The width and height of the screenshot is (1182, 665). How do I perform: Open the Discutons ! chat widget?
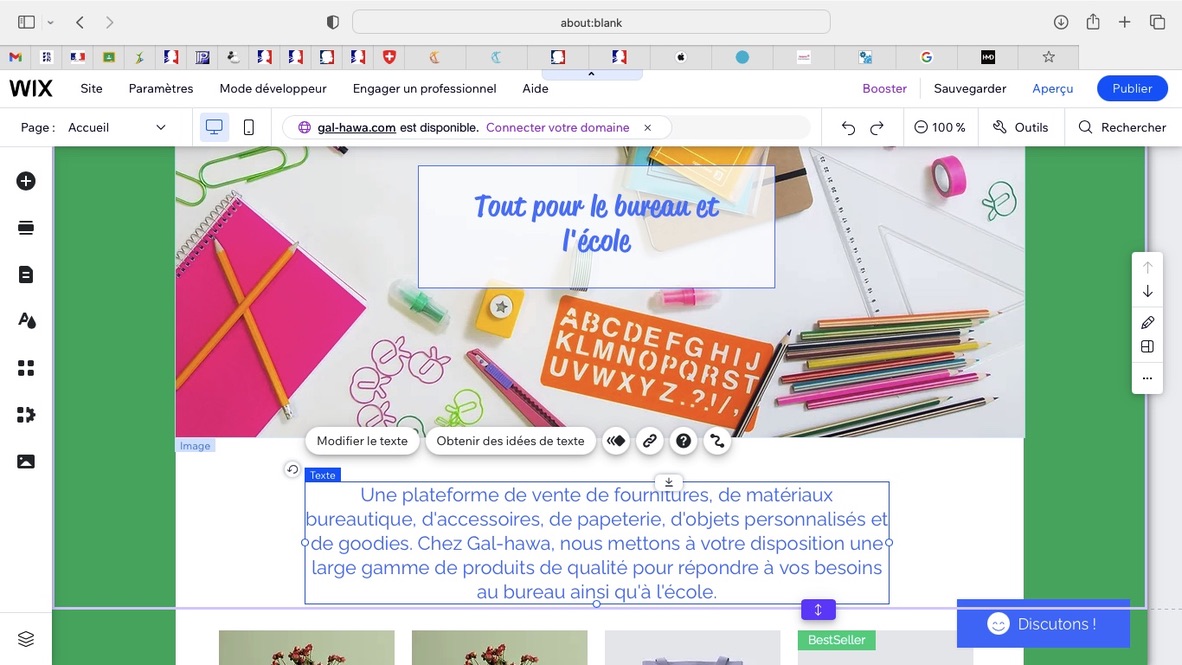[1043, 624]
